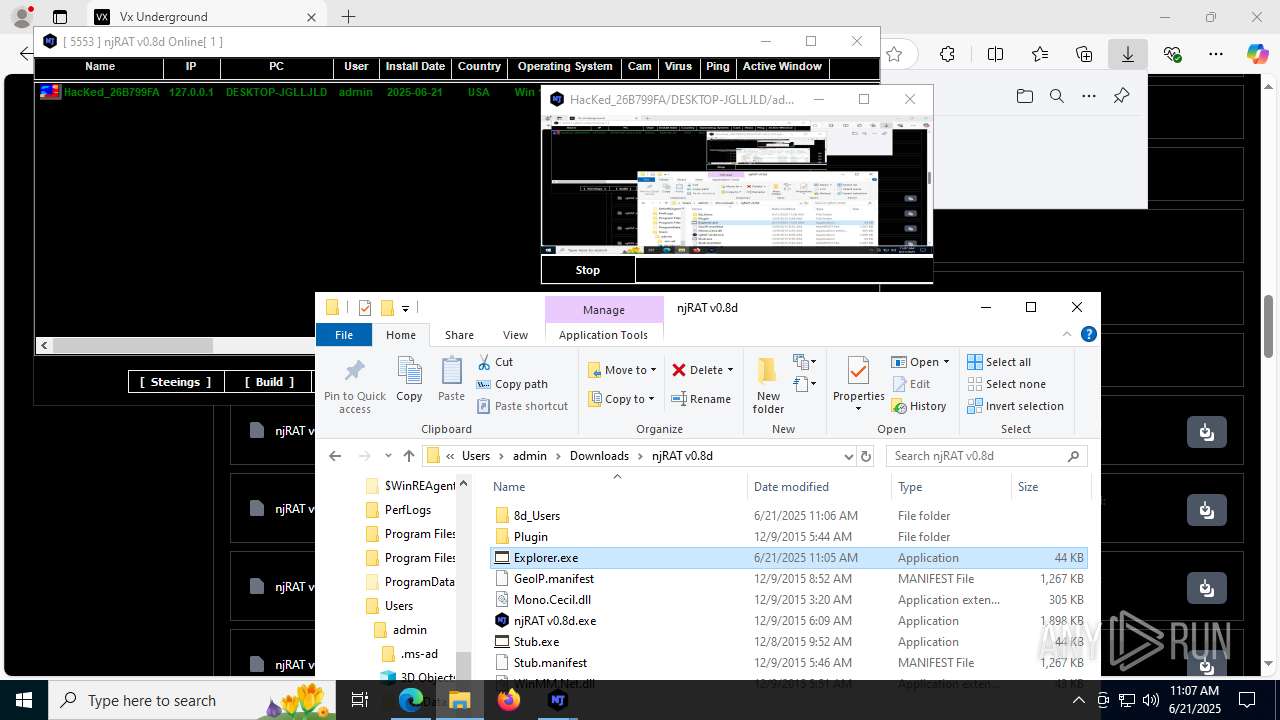This screenshot has width=1280, height=720.
Task: Open new browser tab plus button
Action: [x=348, y=17]
